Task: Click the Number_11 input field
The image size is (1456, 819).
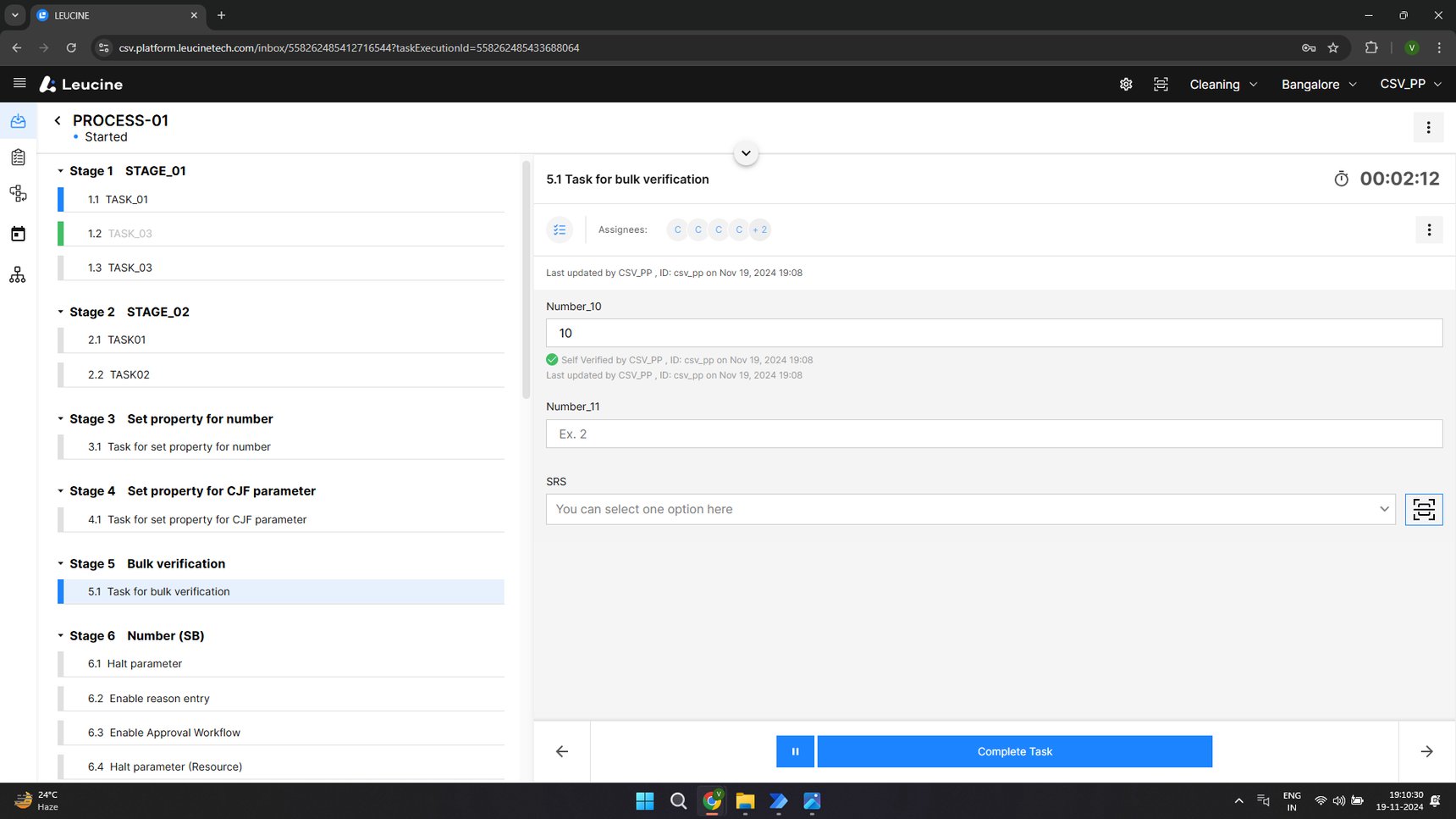Action: [x=994, y=434]
